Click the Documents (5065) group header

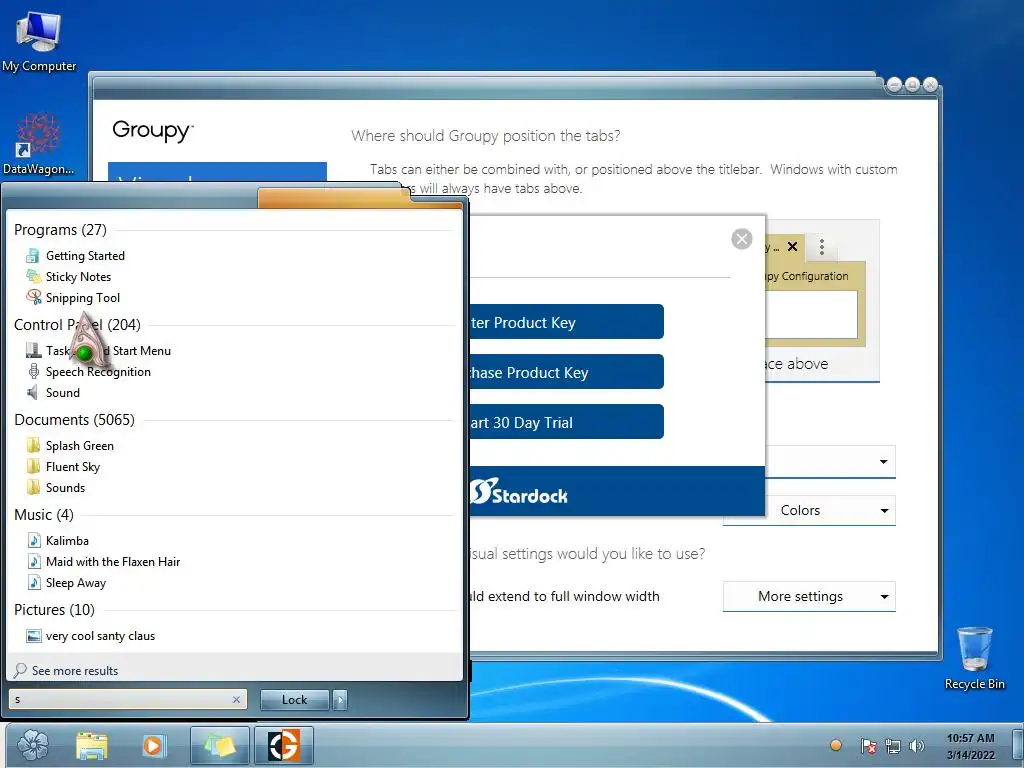[x=74, y=420]
